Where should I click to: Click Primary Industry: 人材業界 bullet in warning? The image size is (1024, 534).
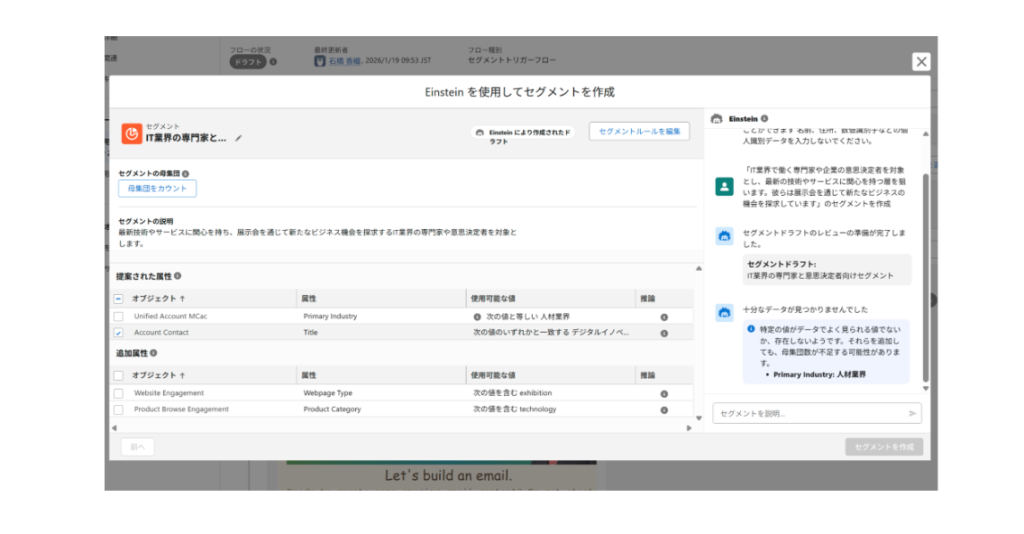pos(820,375)
